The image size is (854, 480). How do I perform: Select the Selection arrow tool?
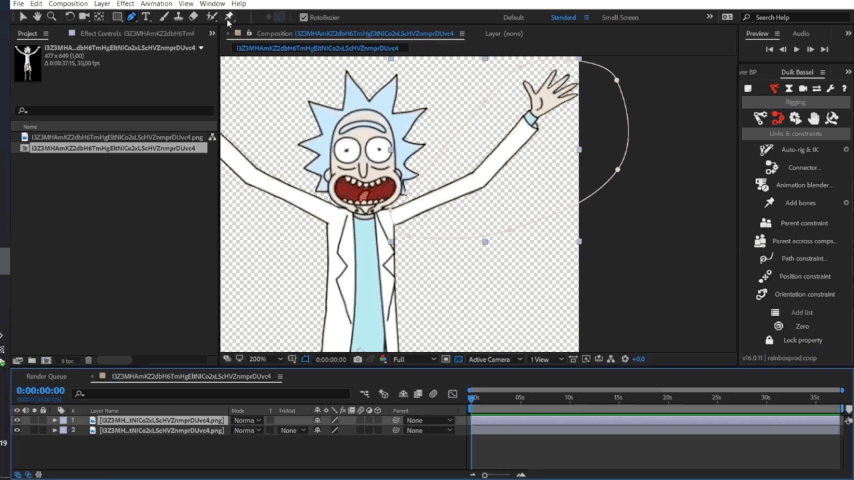click(23, 17)
